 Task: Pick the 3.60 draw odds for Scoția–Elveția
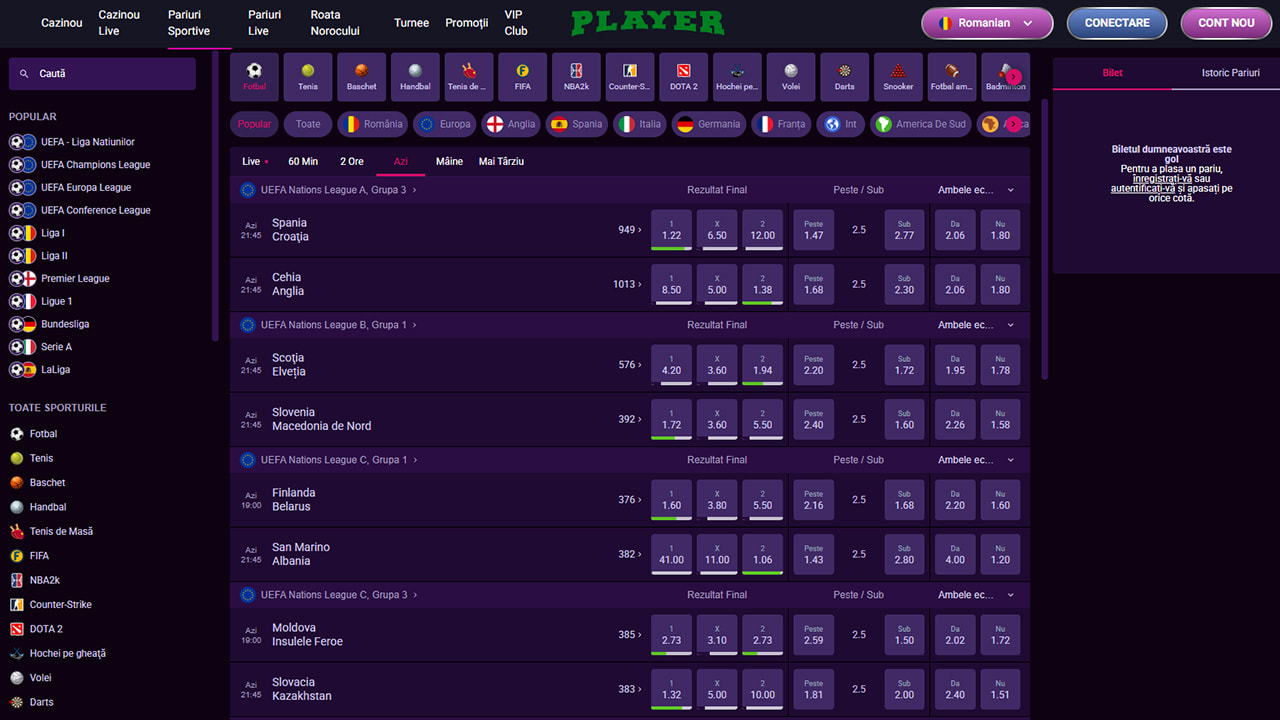pos(717,365)
